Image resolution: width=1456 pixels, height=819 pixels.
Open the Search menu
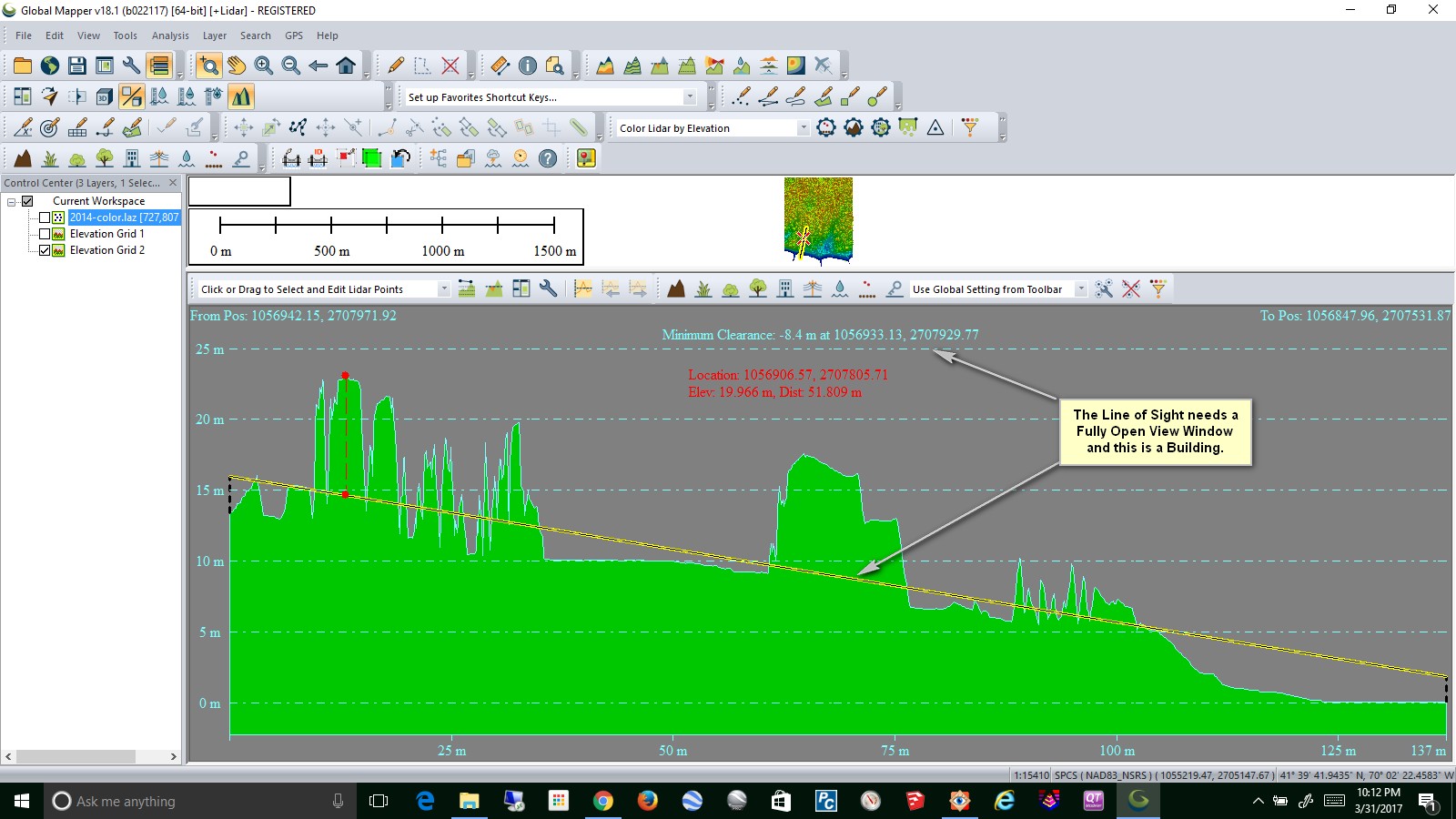coord(256,35)
